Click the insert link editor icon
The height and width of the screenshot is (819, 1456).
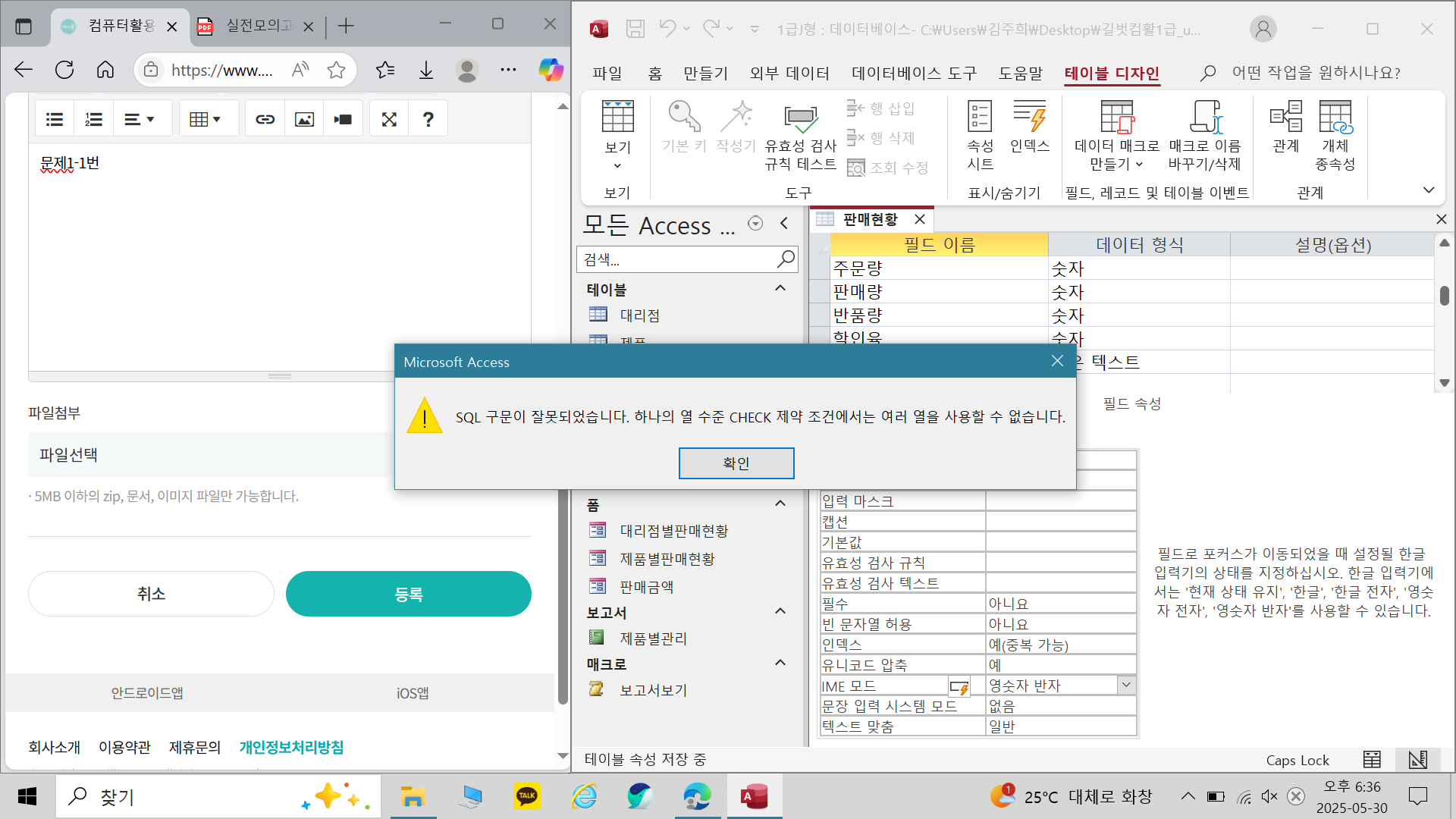click(265, 119)
